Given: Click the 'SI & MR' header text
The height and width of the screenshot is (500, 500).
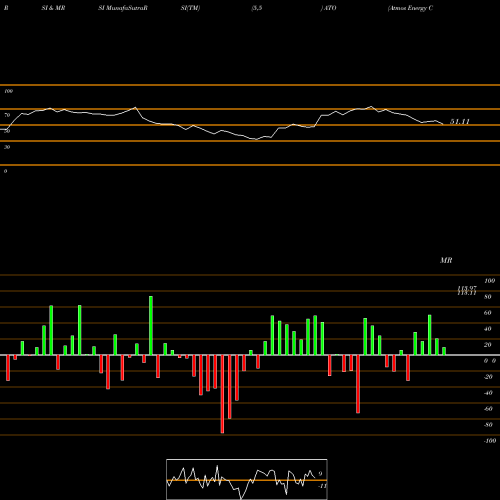Looking at the screenshot, I should coord(53,8).
